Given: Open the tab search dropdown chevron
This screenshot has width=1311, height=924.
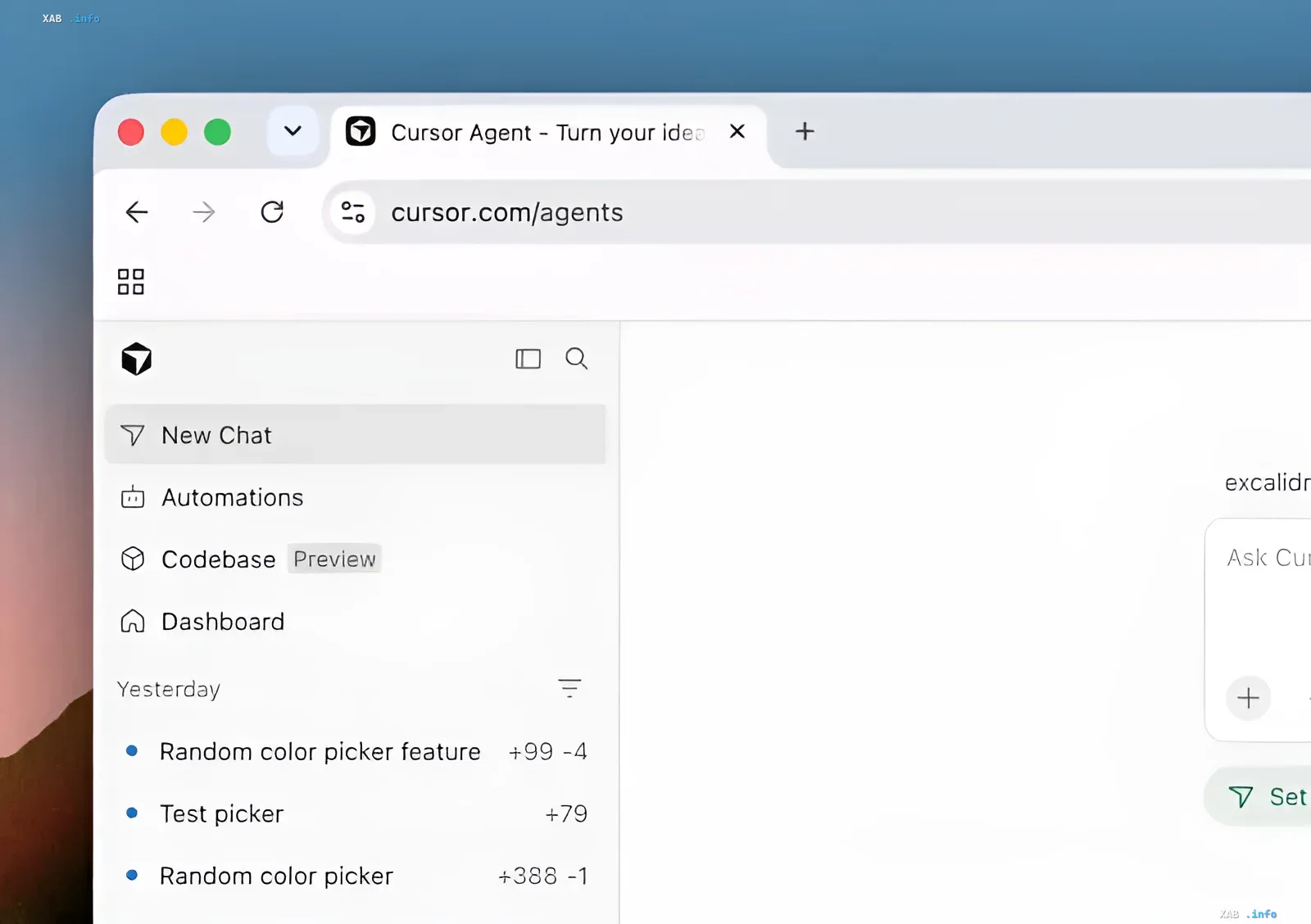Looking at the screenshot, I should (x=293, y=131).
